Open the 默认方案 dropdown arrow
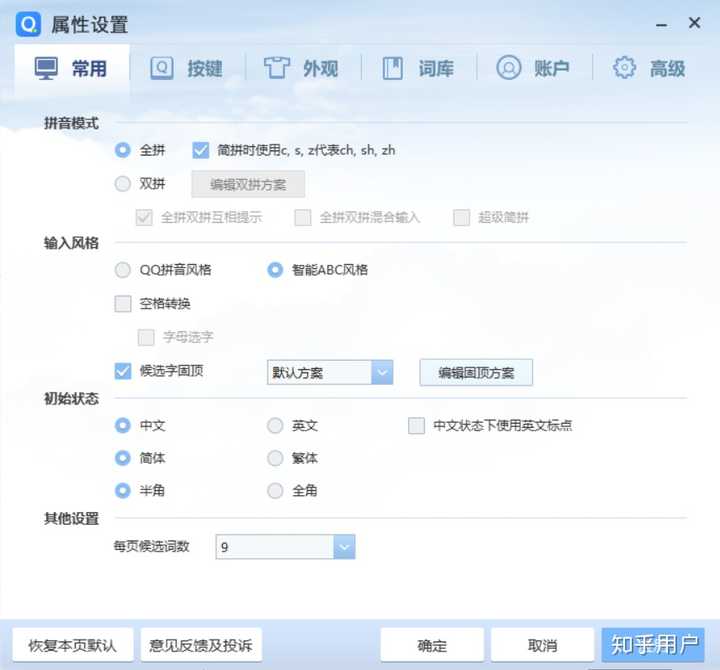The width and height of the screenshot is (720, 670). (382, 372)
